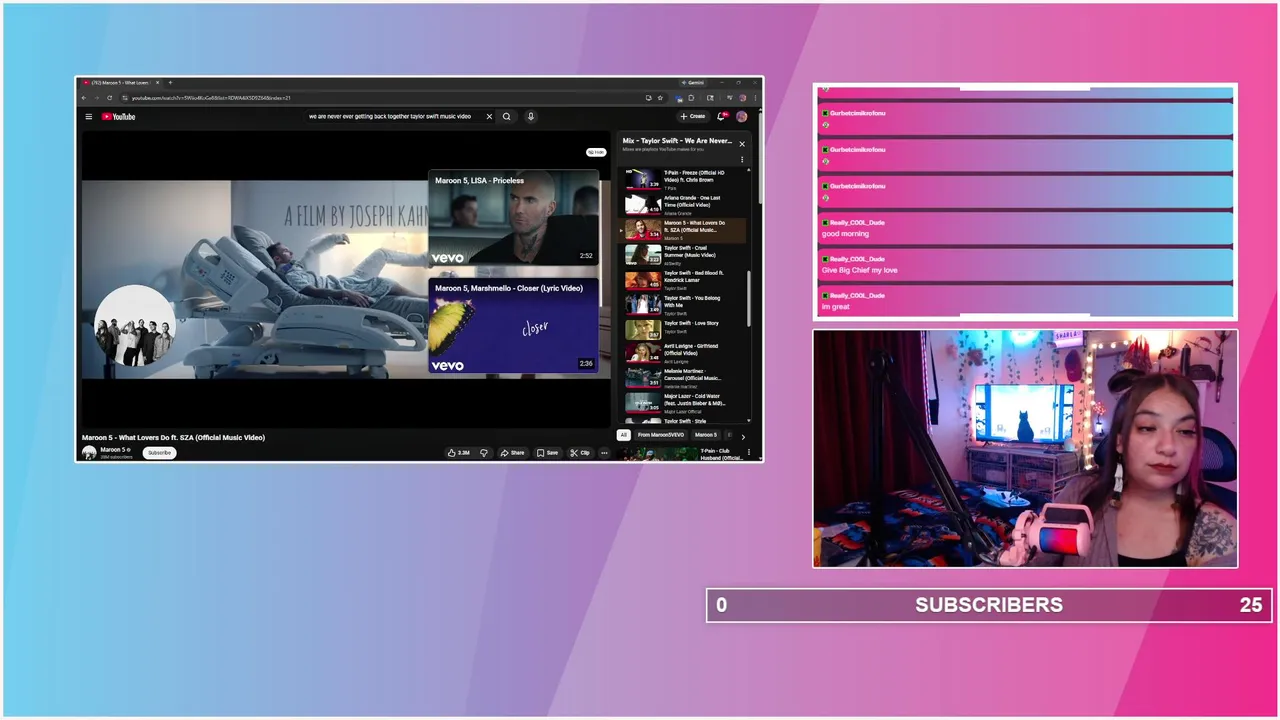Dislike the Maroon 5 video
Screen dimensions: 1280x720
pyautogui.click(x=484, y=453)
